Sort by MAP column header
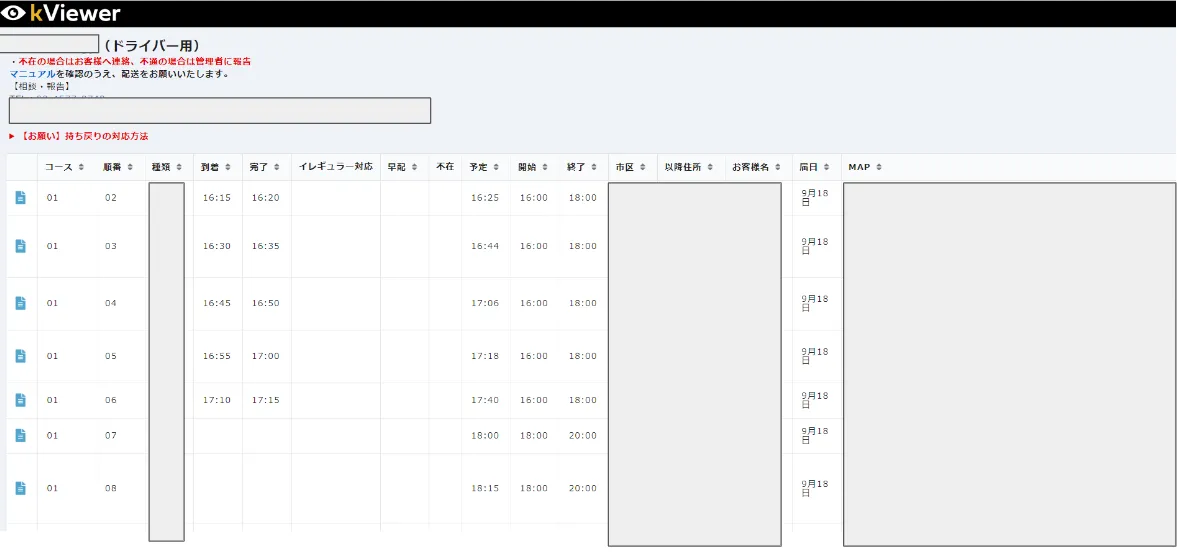Image resolution: width=1177 pixels, height=552 pixels. click(x=865, y=167)
